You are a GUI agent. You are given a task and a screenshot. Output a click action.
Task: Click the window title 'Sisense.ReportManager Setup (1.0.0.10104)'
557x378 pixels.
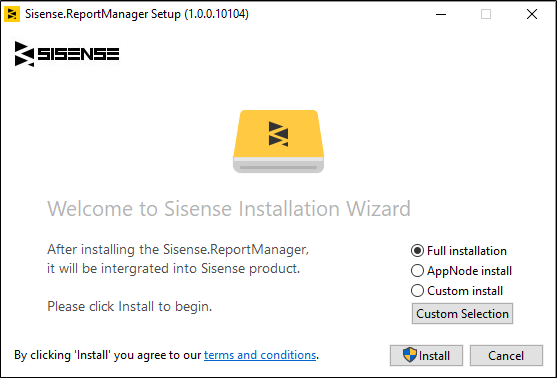[137, 14]
